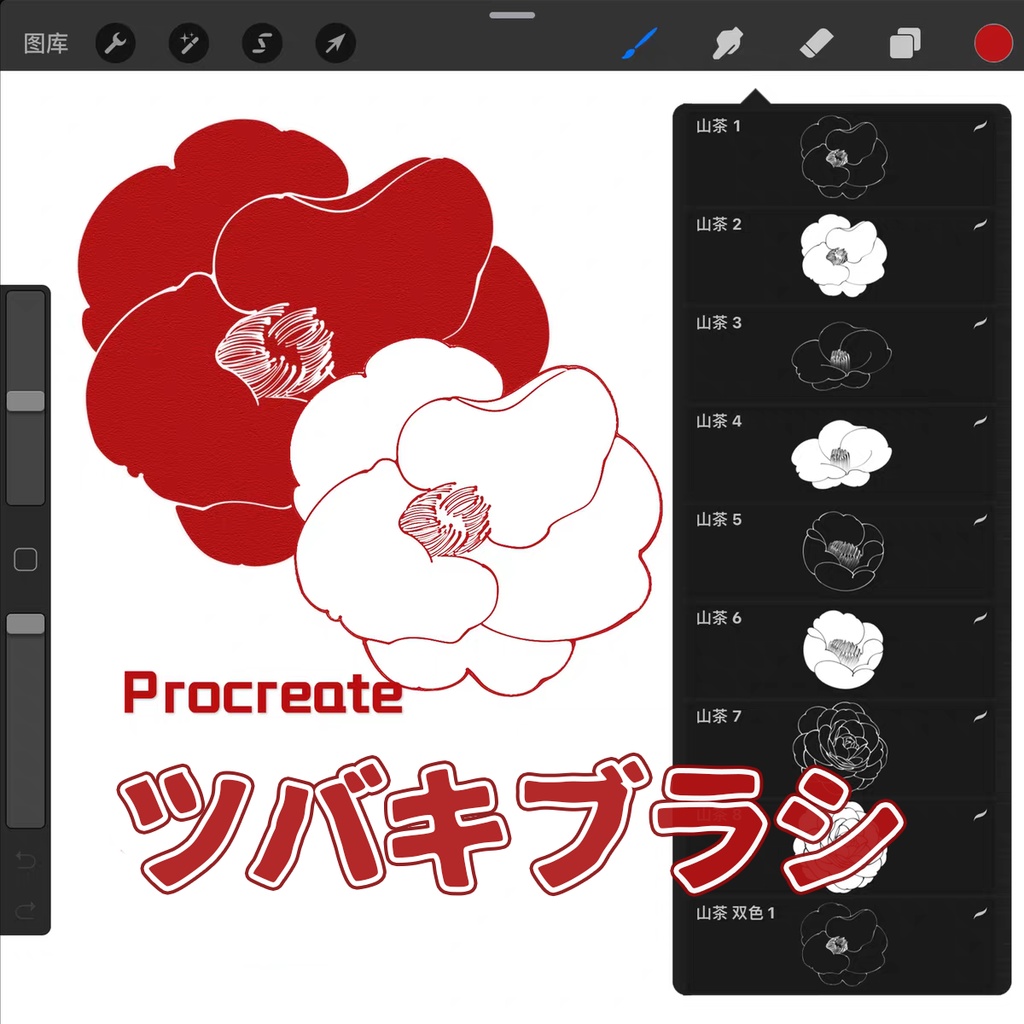Choose the 山茶 3 brush

(841, 354)
